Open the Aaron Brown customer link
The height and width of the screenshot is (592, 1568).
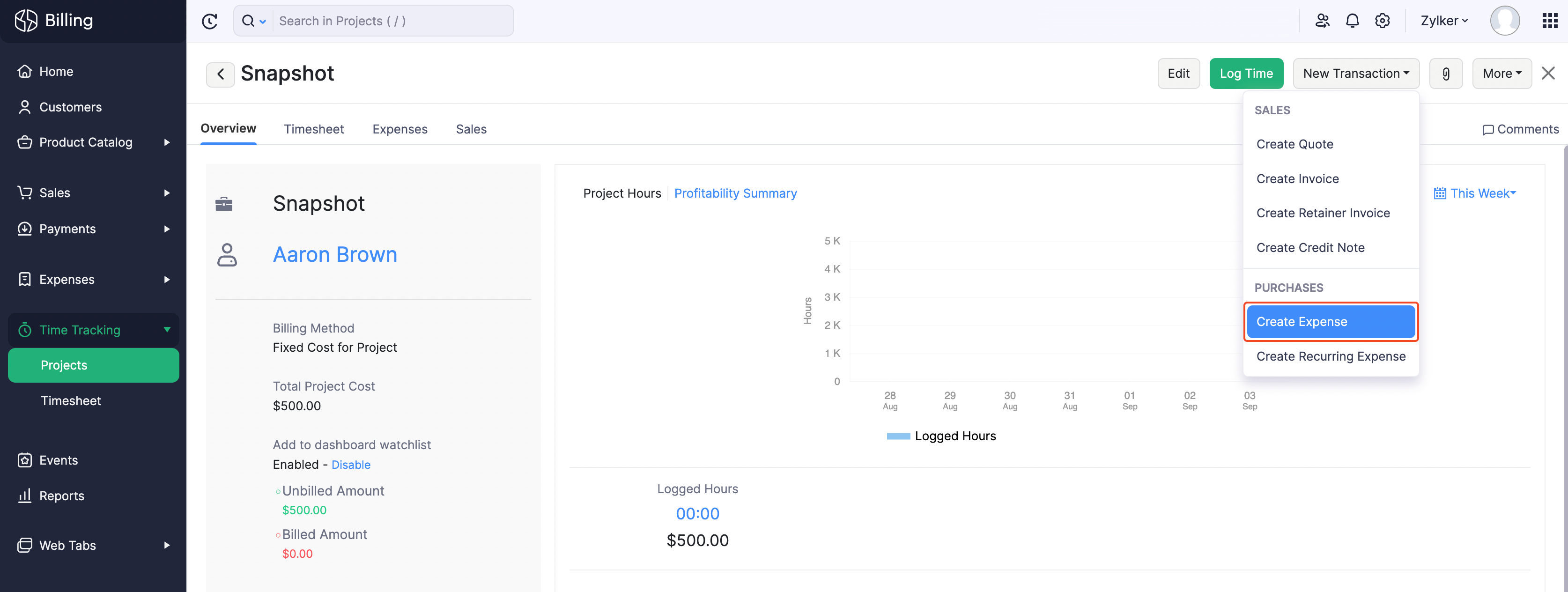click(x=335, y=254)
